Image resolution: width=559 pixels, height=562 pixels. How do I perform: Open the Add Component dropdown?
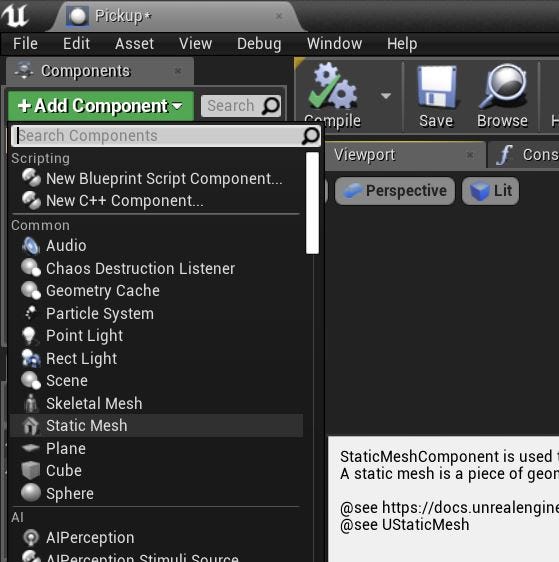point(101,106)
